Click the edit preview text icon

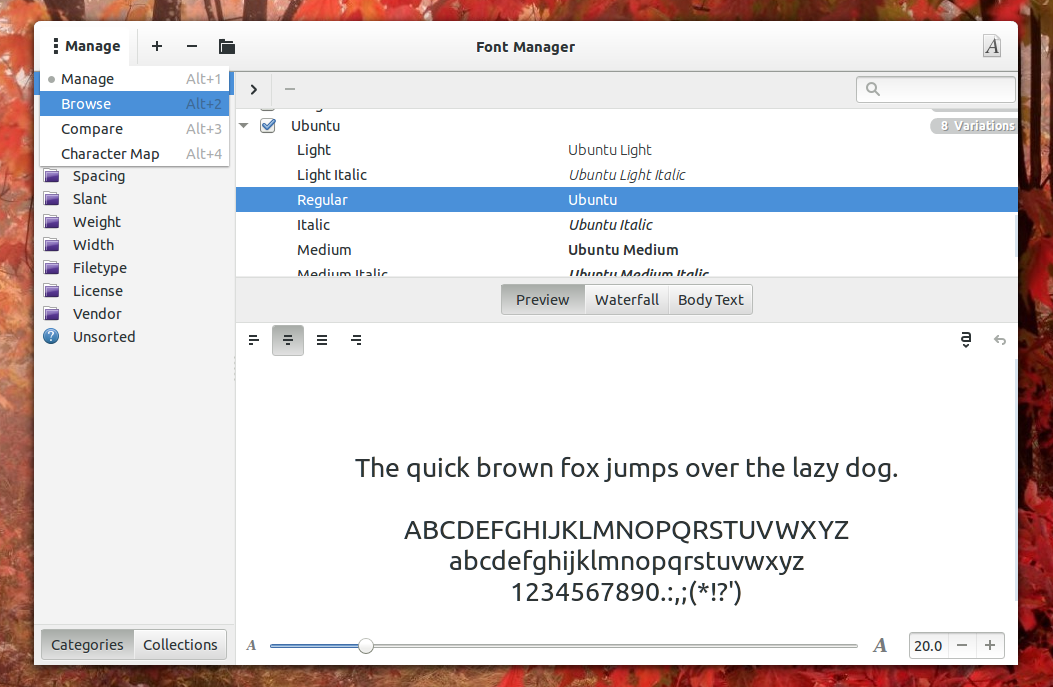click(x=966, y=340)
